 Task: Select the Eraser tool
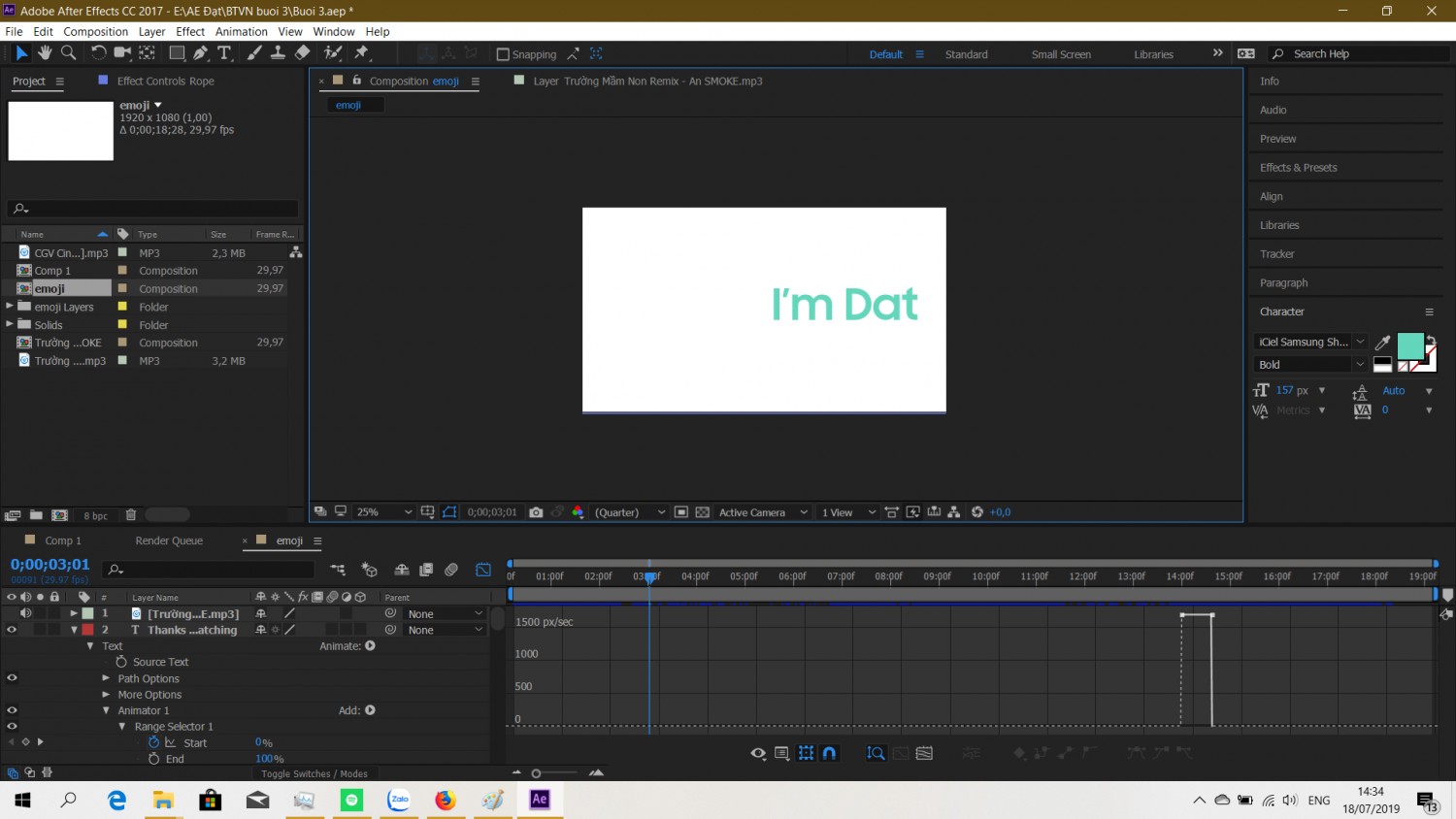[303, 53]
